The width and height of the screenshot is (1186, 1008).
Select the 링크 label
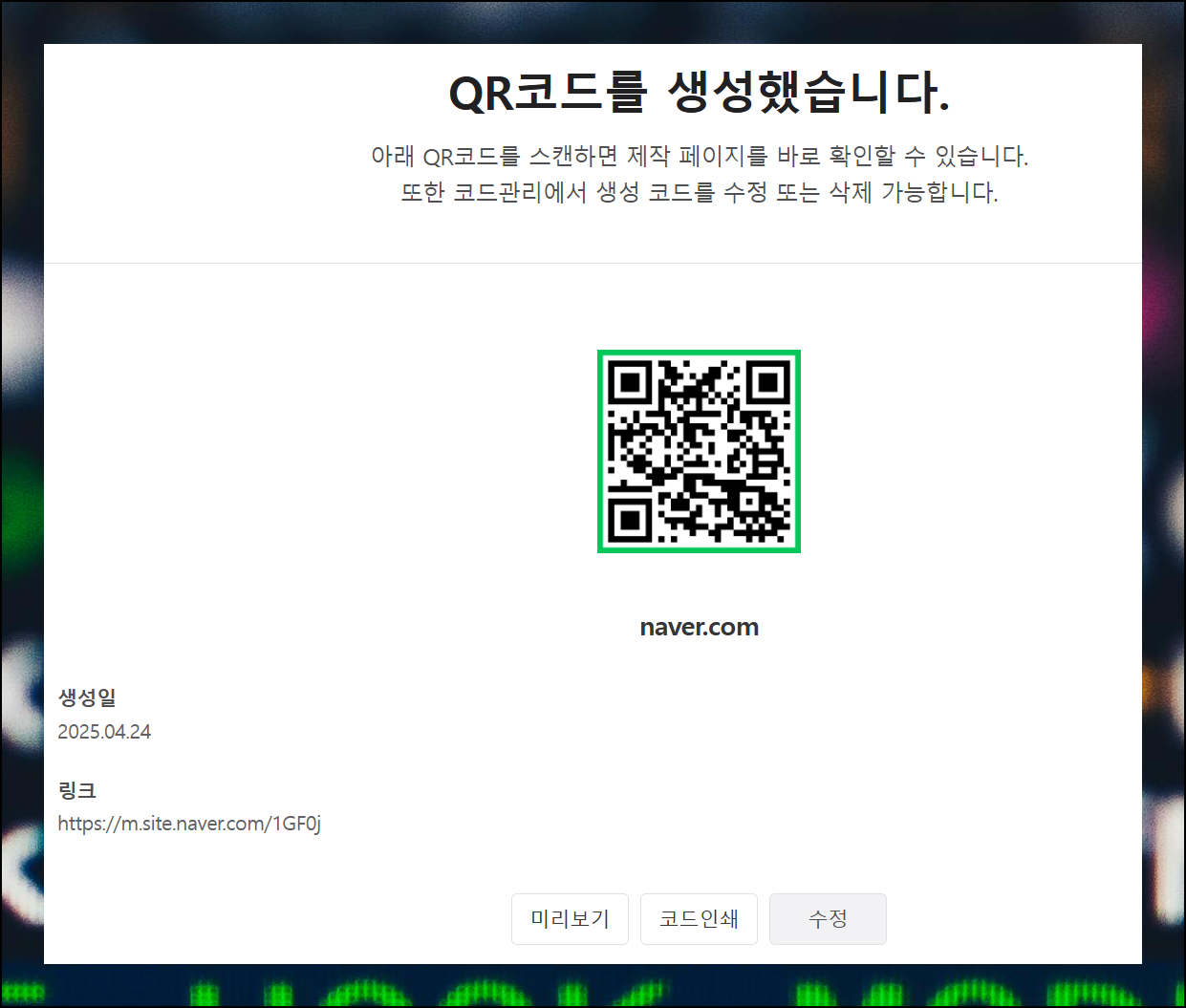pyautogui.click(x=77, y=790)
